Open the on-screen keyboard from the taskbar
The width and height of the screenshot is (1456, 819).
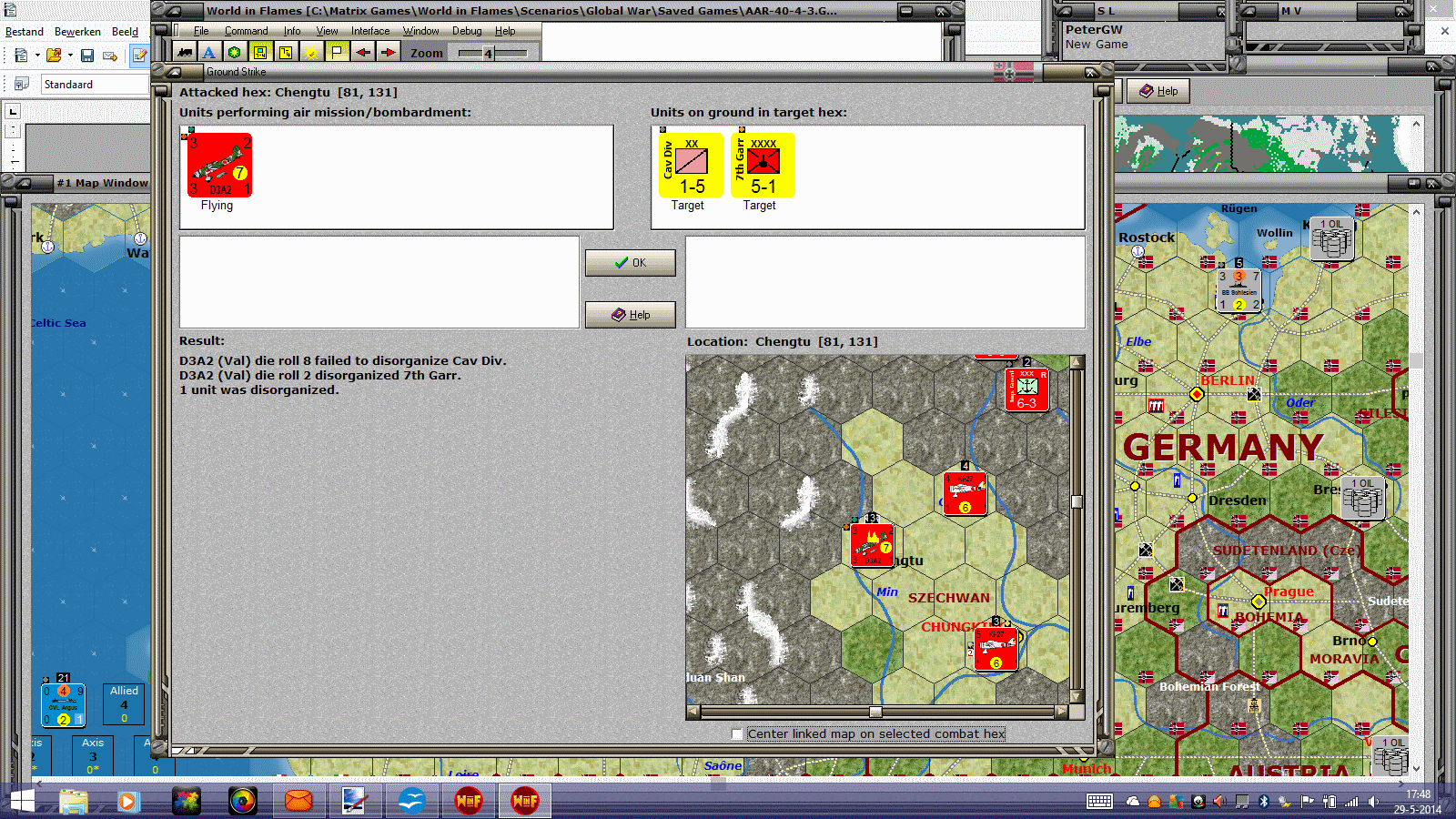coord(1099,802)
